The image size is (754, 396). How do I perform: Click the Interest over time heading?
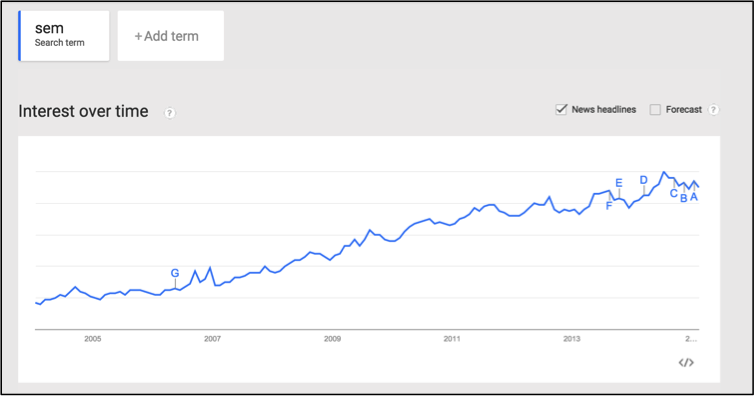83,111
